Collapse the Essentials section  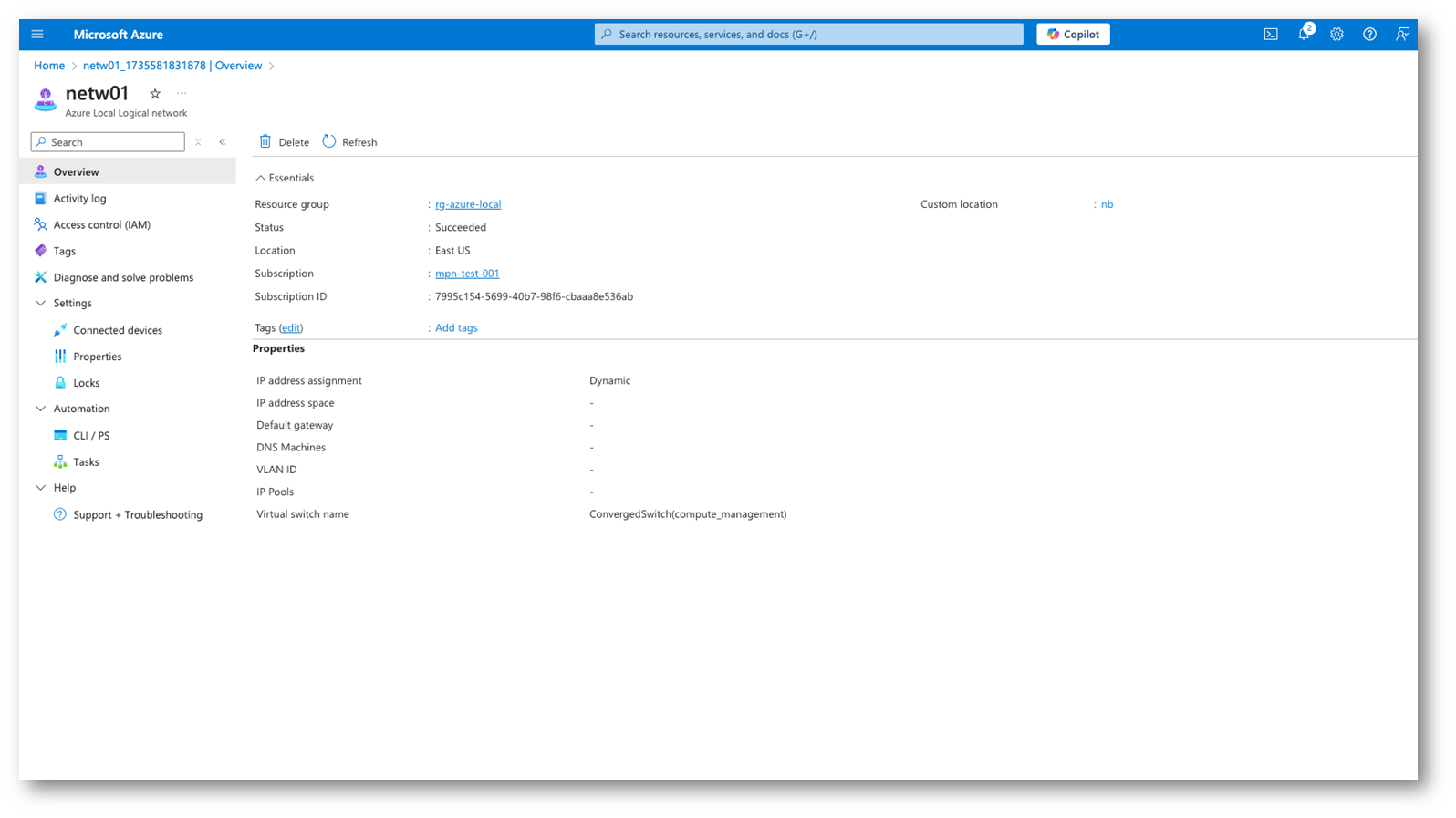pyautogui.click(x=261, y=178)
